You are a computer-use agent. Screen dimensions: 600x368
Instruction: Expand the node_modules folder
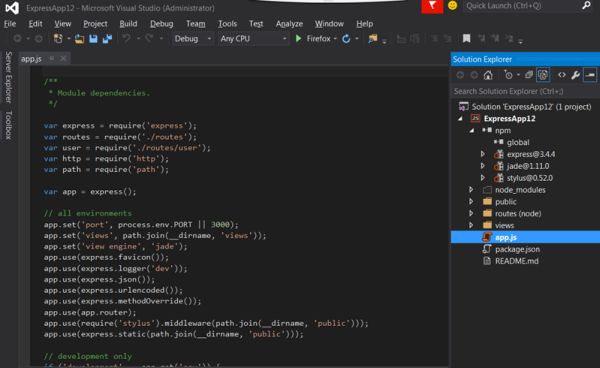[471, 190]
